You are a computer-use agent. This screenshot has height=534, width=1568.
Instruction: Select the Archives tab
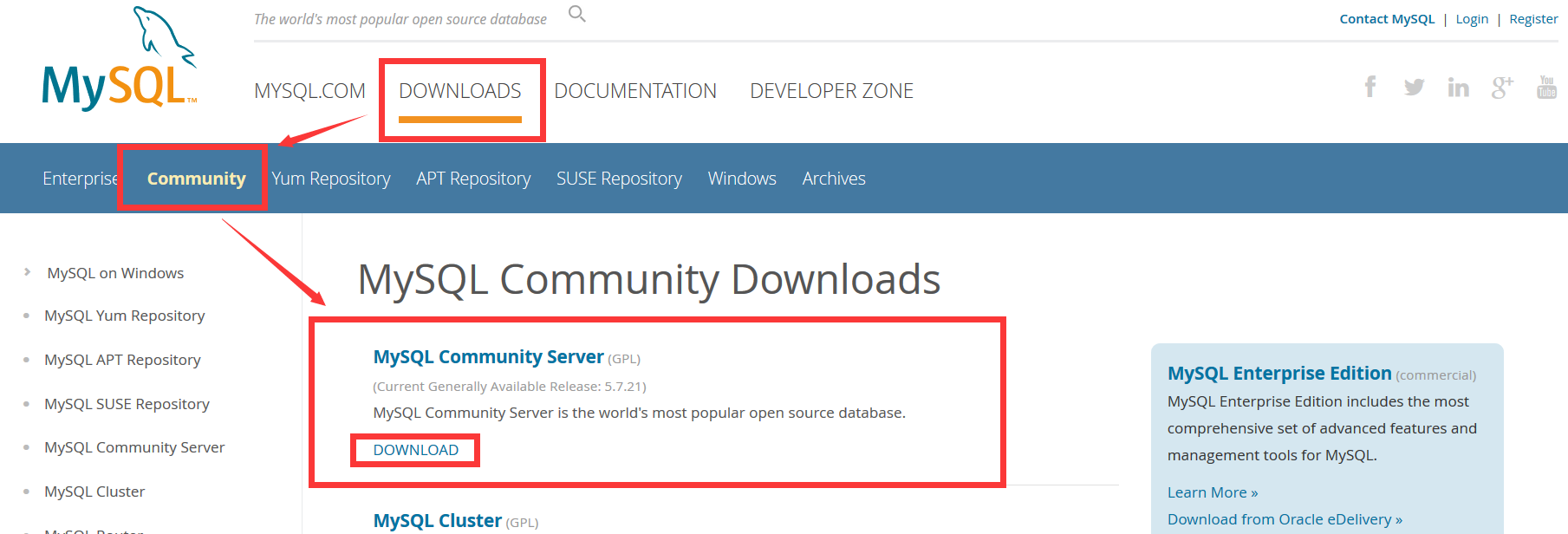(x=834, y=179)
